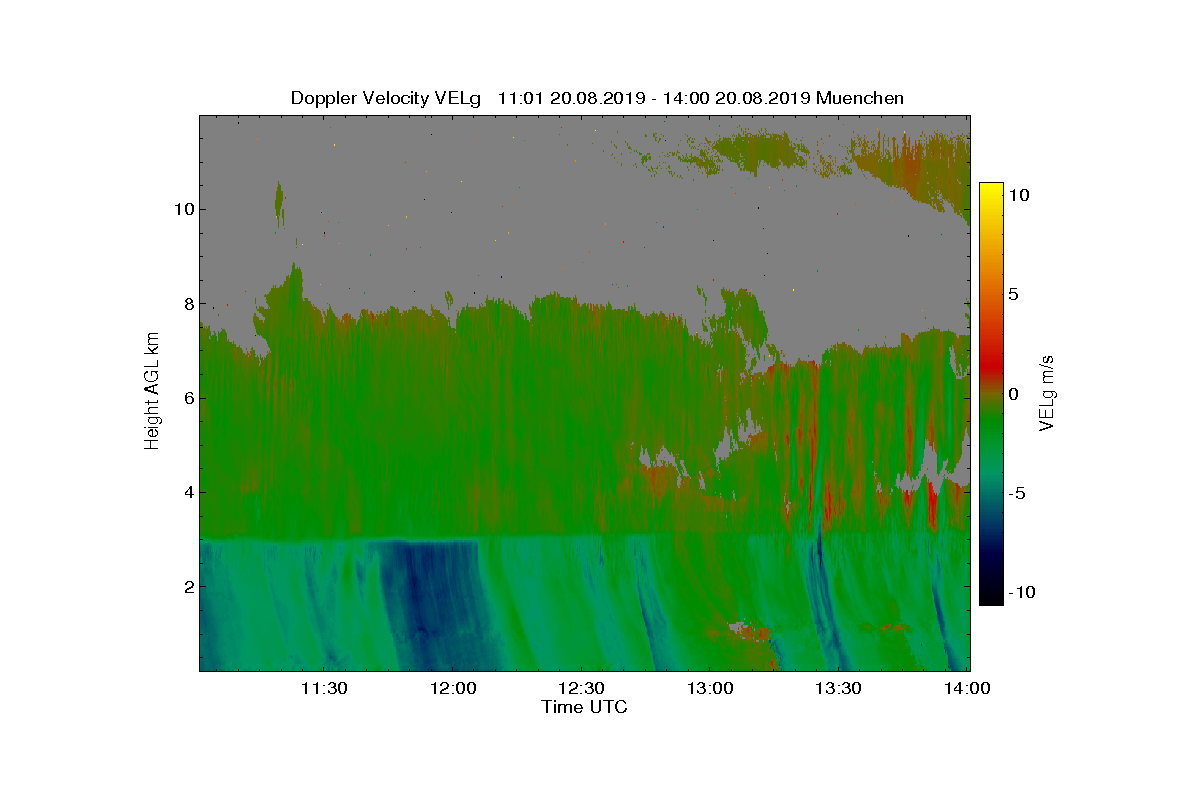Click the 'Muenchen' location label in title
Screen dimensions: 1200x800
tap(860, 98)
